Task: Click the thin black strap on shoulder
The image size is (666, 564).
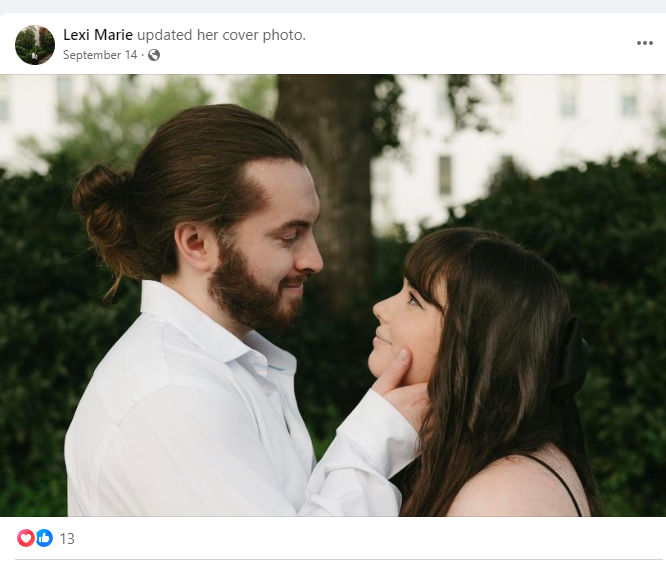Action: [554, 482]
